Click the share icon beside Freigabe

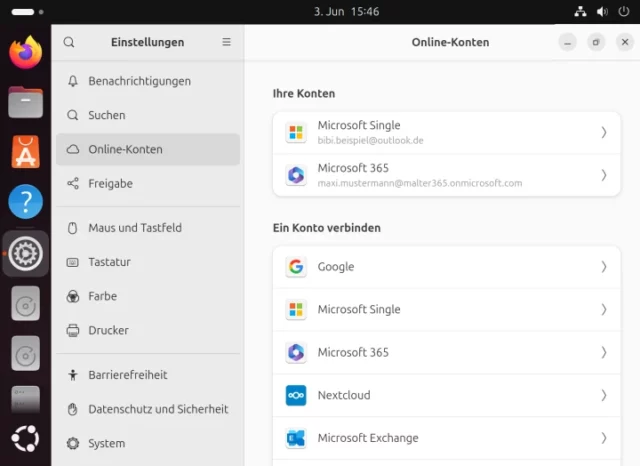point(73,184)
